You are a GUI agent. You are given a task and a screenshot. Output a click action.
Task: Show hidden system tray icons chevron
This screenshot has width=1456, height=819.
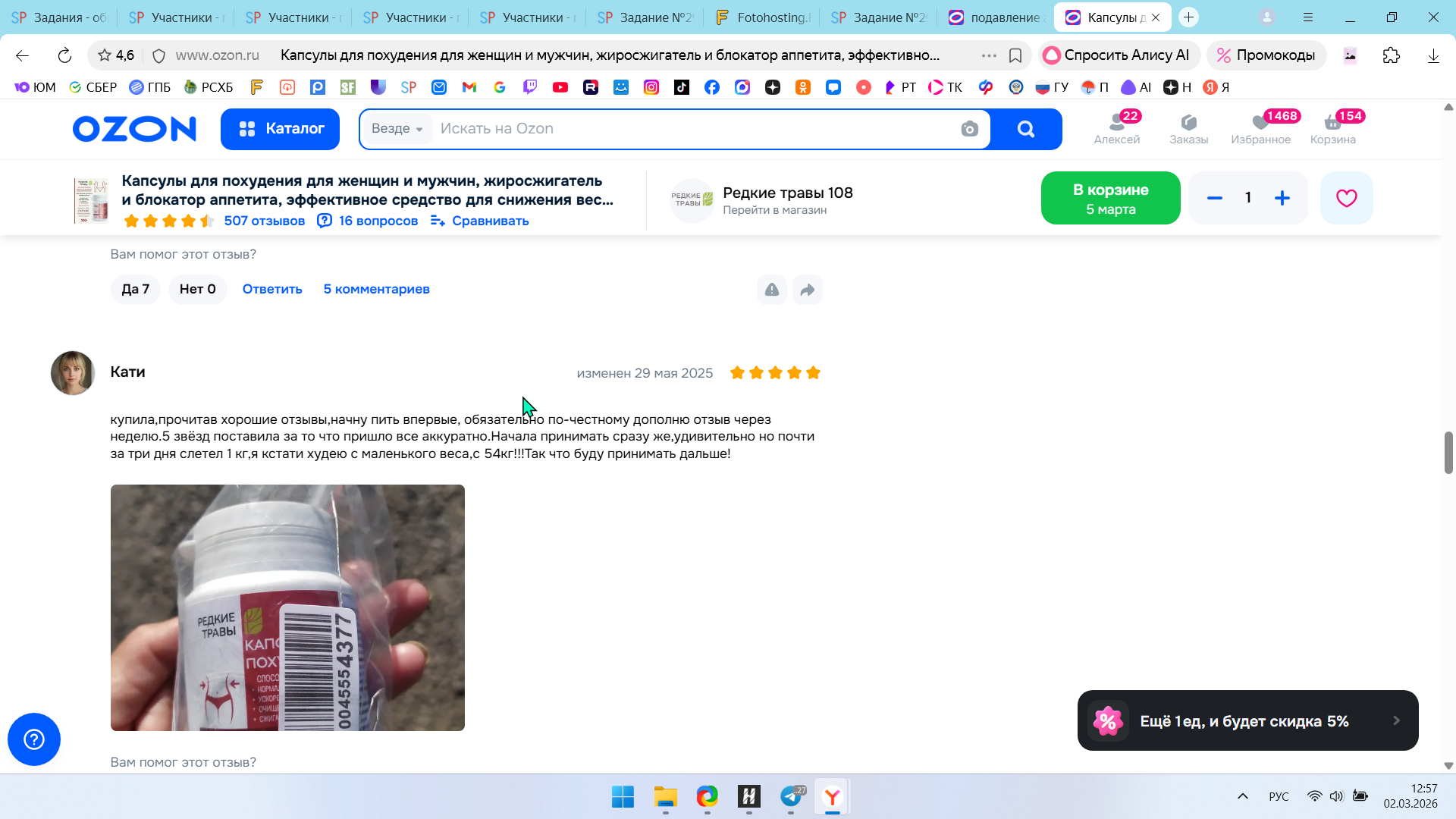[1242, 796]
